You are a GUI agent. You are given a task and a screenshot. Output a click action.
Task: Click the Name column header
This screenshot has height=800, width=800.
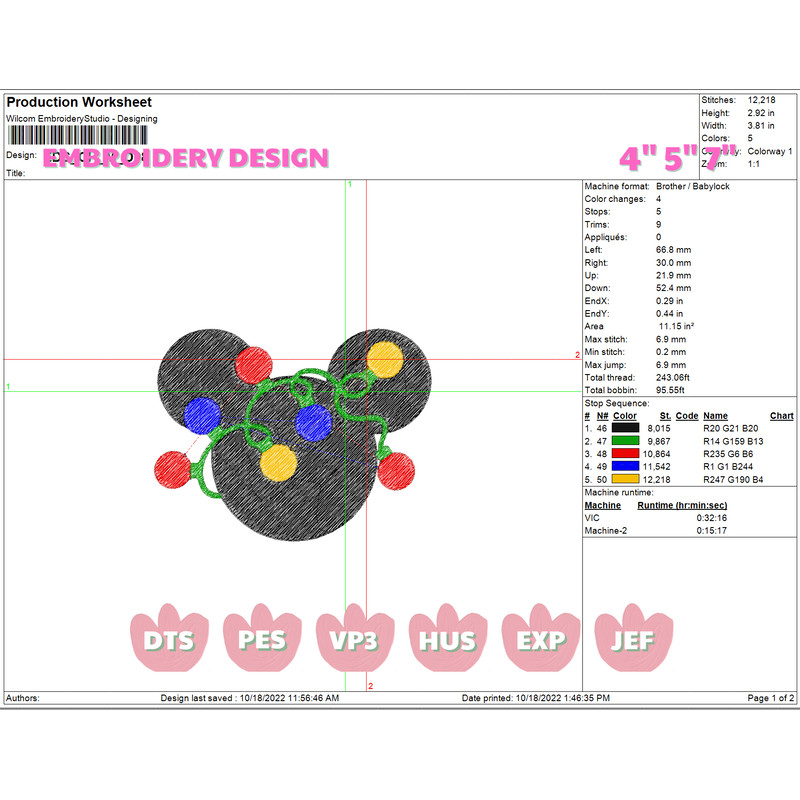click(715, 415)
